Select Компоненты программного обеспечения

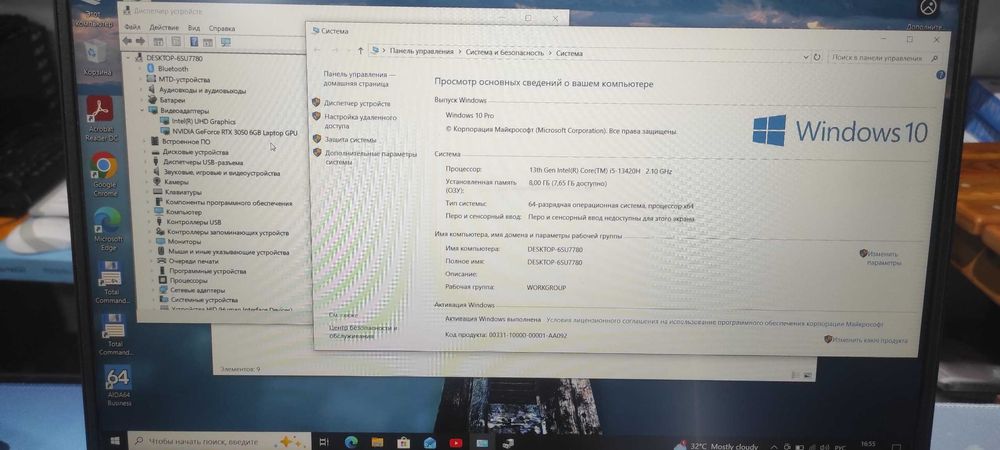[x=229, y=203]
